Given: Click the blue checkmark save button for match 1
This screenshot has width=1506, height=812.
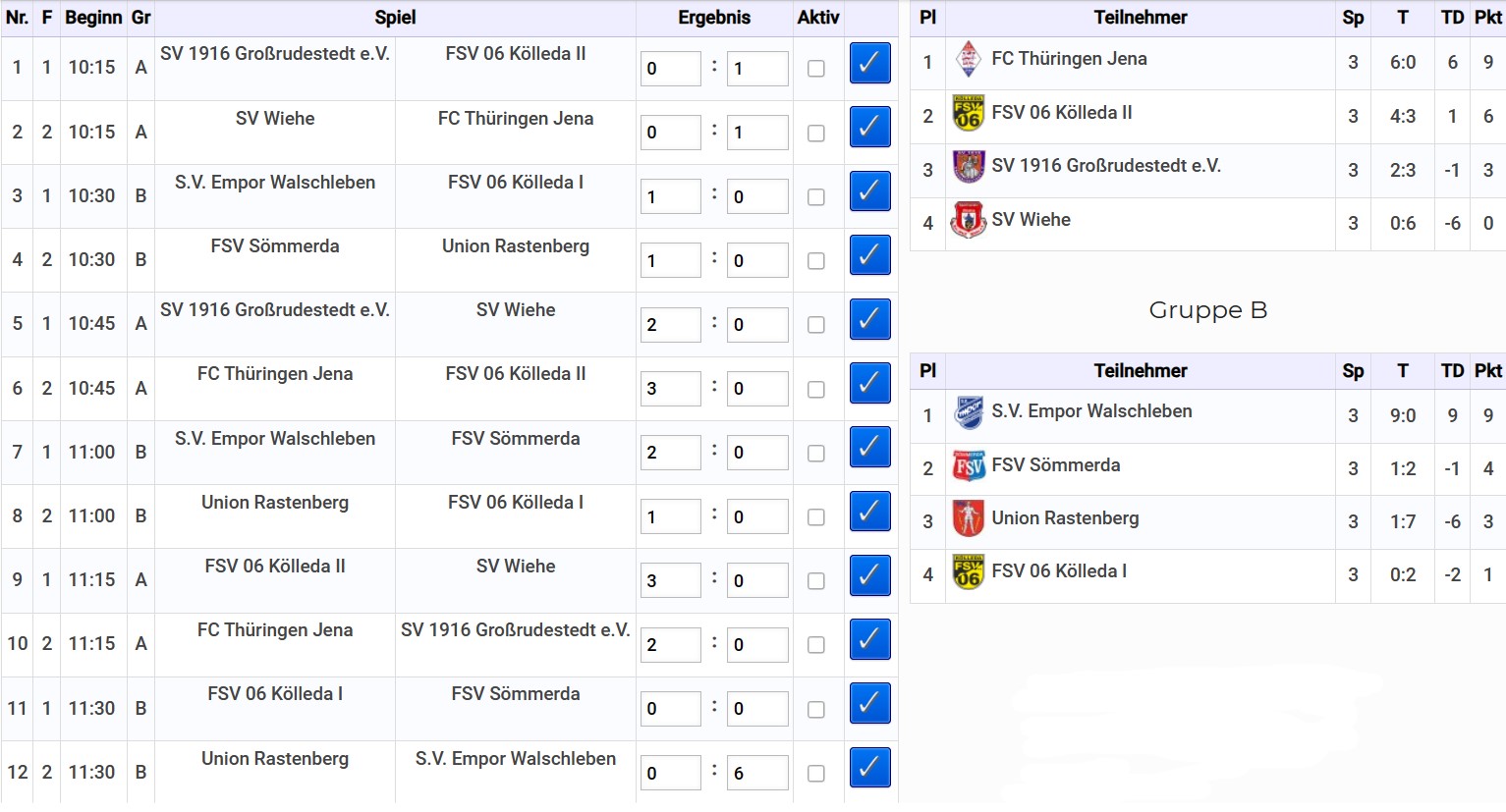Looking at the screenshot, I should pos(869,64).
